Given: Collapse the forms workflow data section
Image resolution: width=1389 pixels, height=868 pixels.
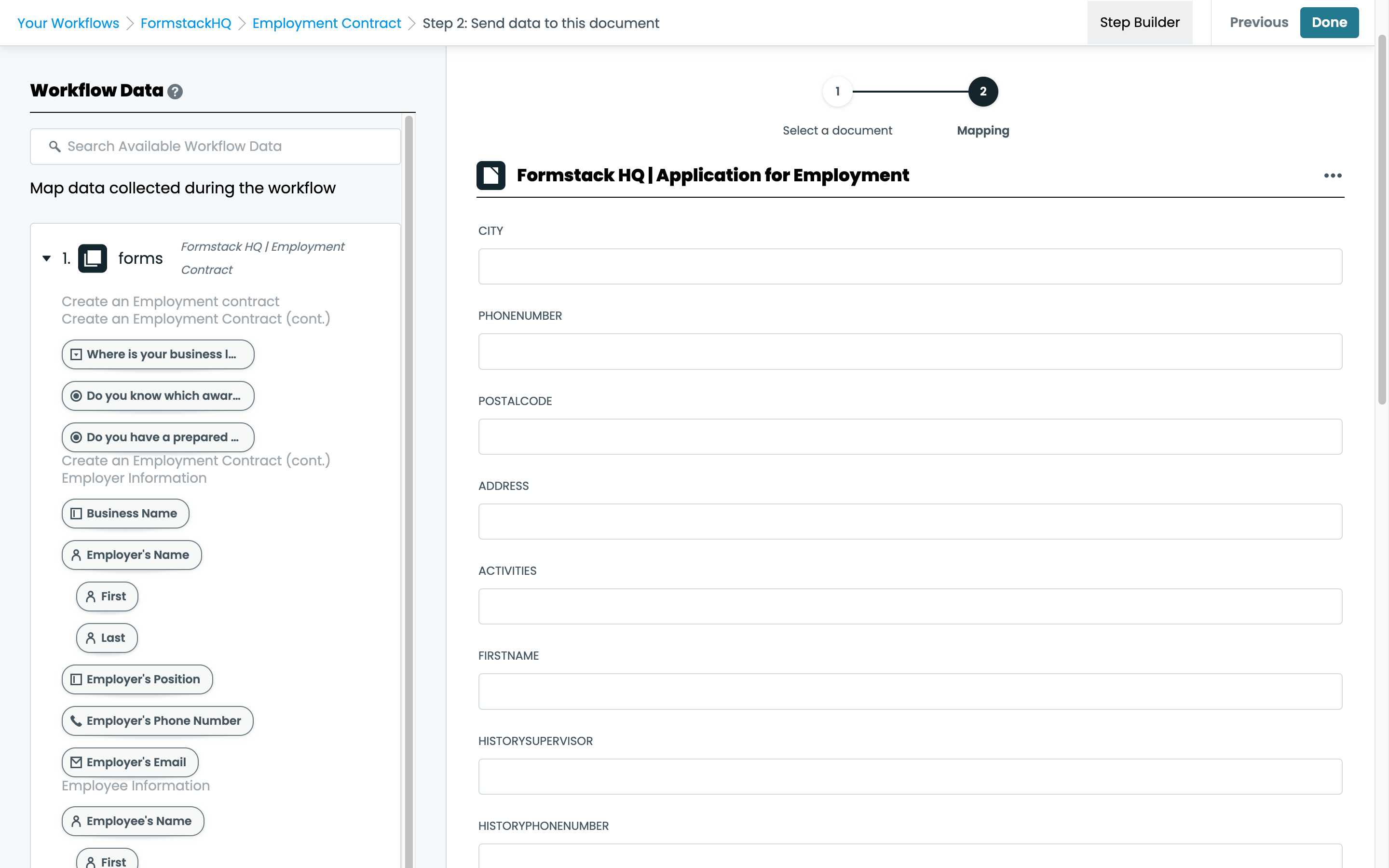Looking at the screenshot, I should tap(46, 258).
